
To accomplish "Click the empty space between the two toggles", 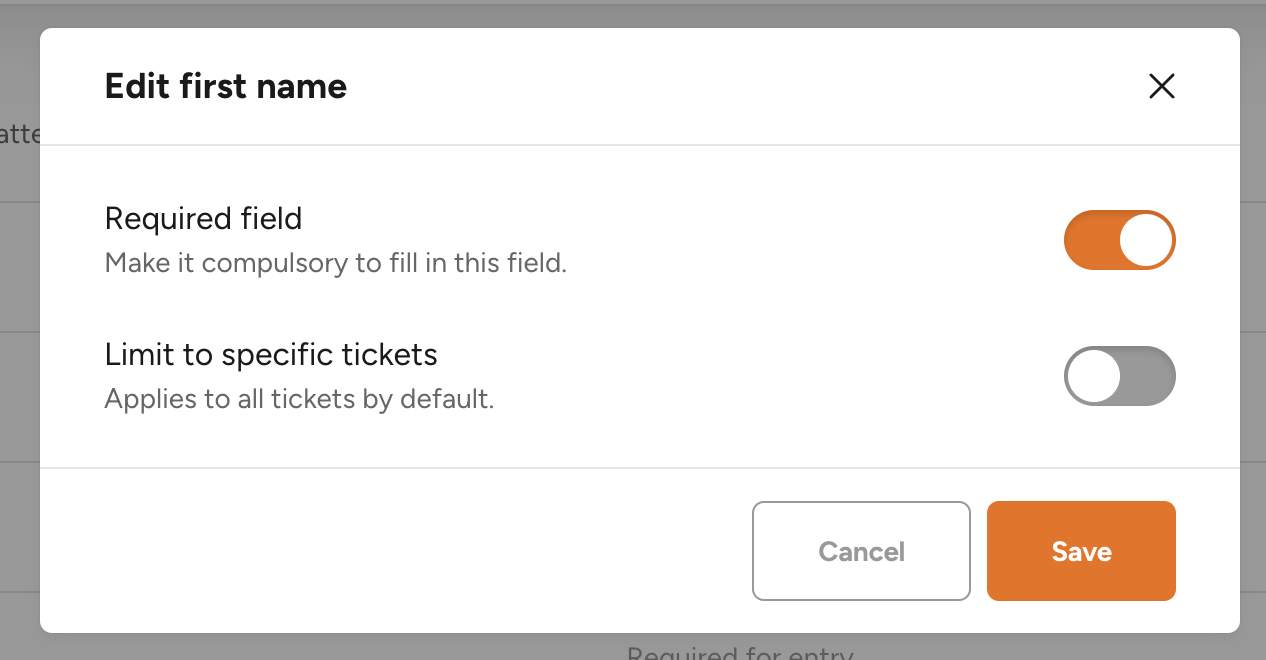I will (x=1119, y=308).
